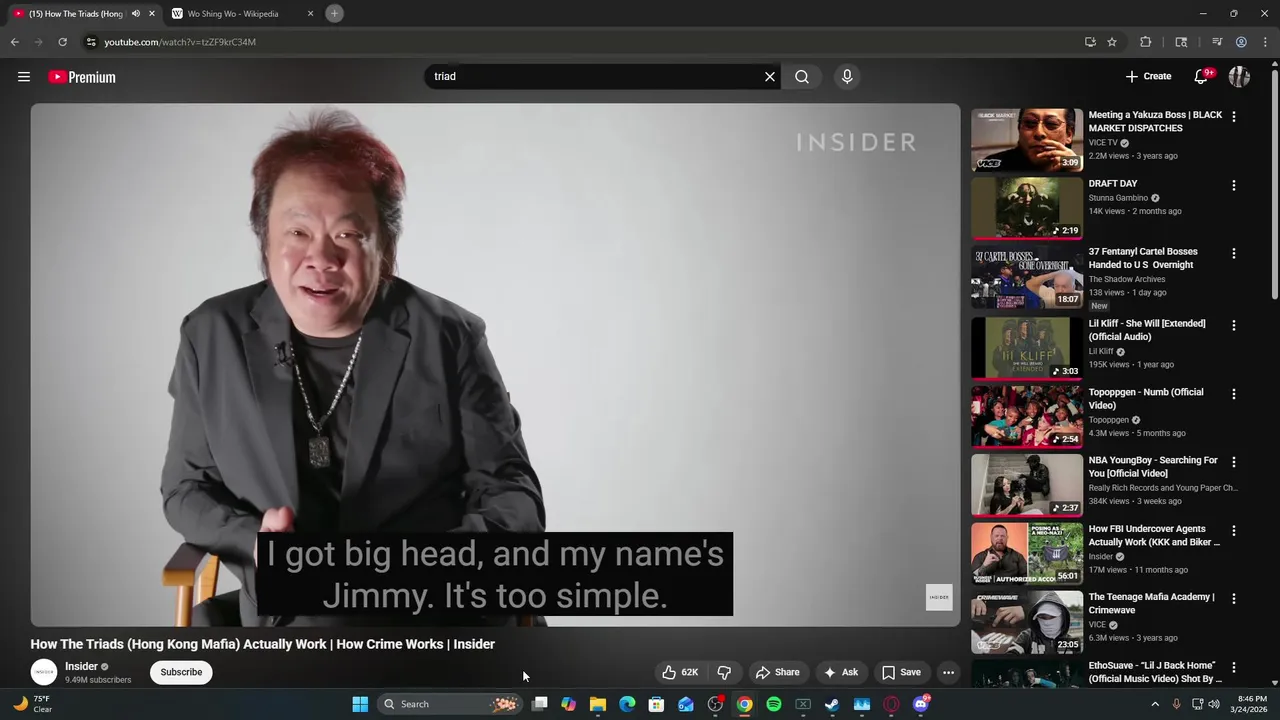This screenshot has width=1280, height=720.
Task: Click the taskbar Search box
Action: [x=450, y=704]
